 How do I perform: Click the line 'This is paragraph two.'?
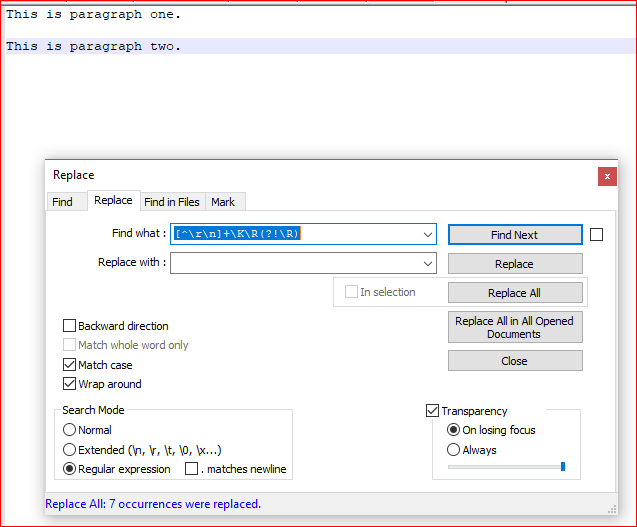click(93, 46)
